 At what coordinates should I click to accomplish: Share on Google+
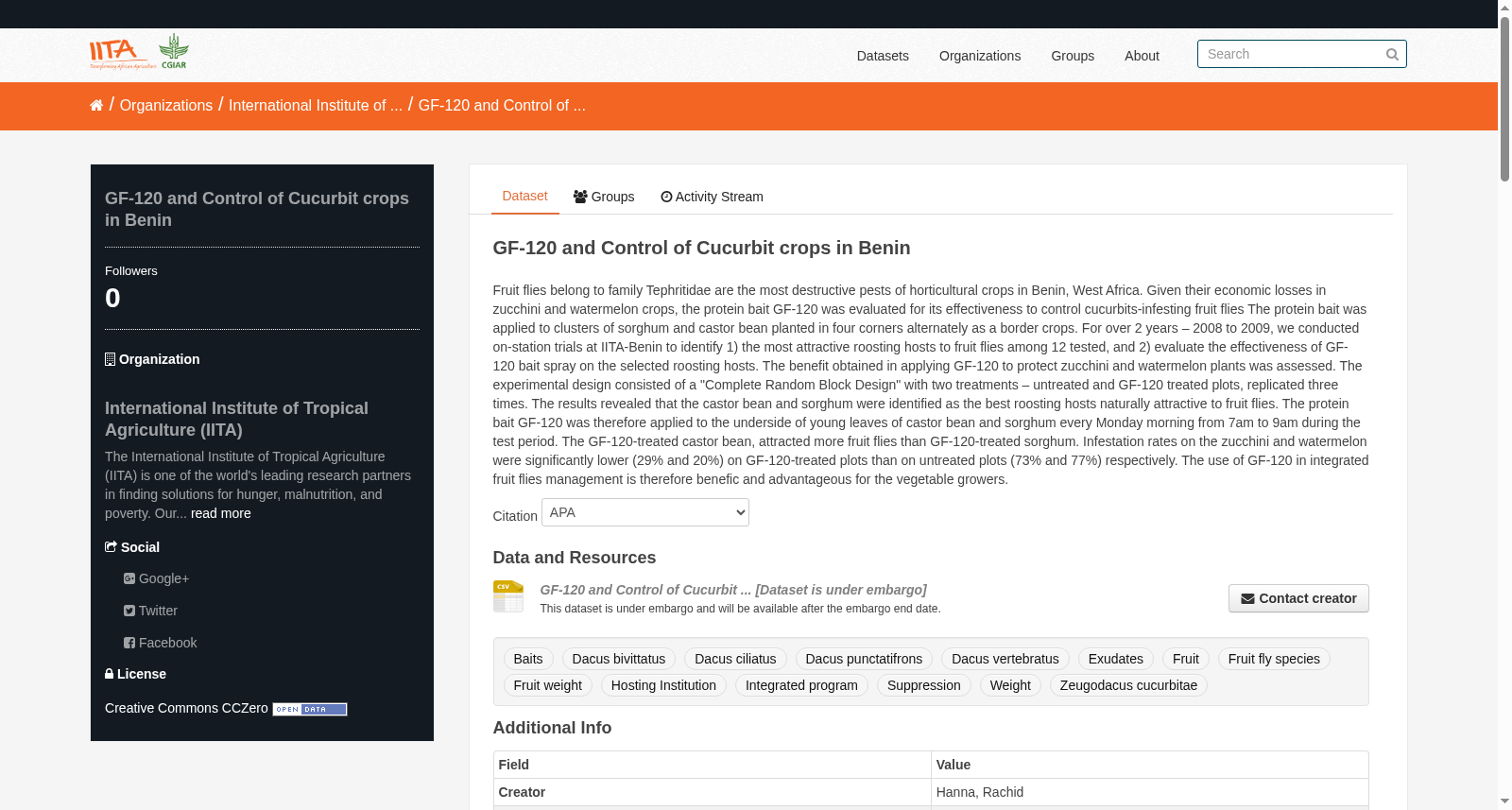tap(157, 578)
